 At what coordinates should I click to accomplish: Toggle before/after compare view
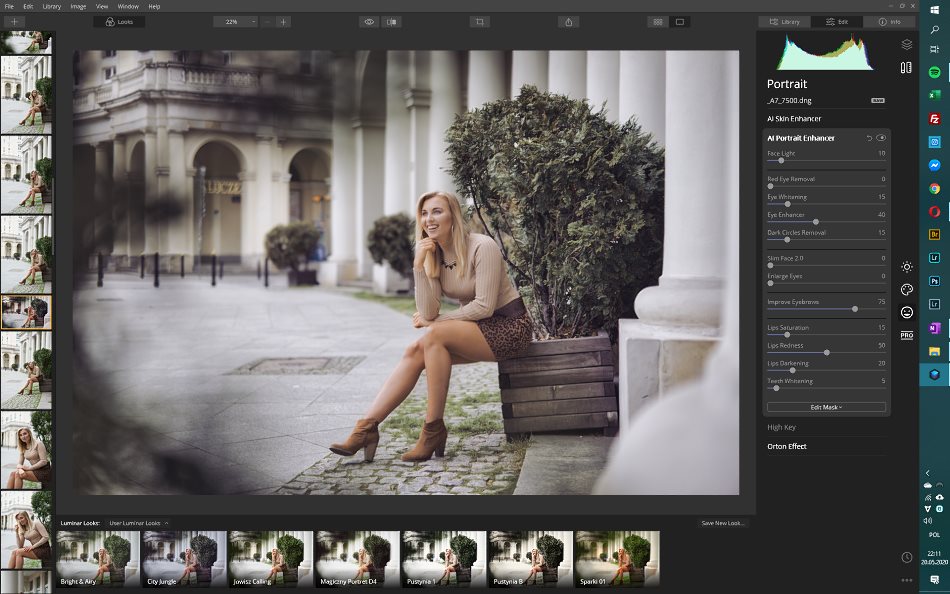pyautogui.click(x=391, y=22)
